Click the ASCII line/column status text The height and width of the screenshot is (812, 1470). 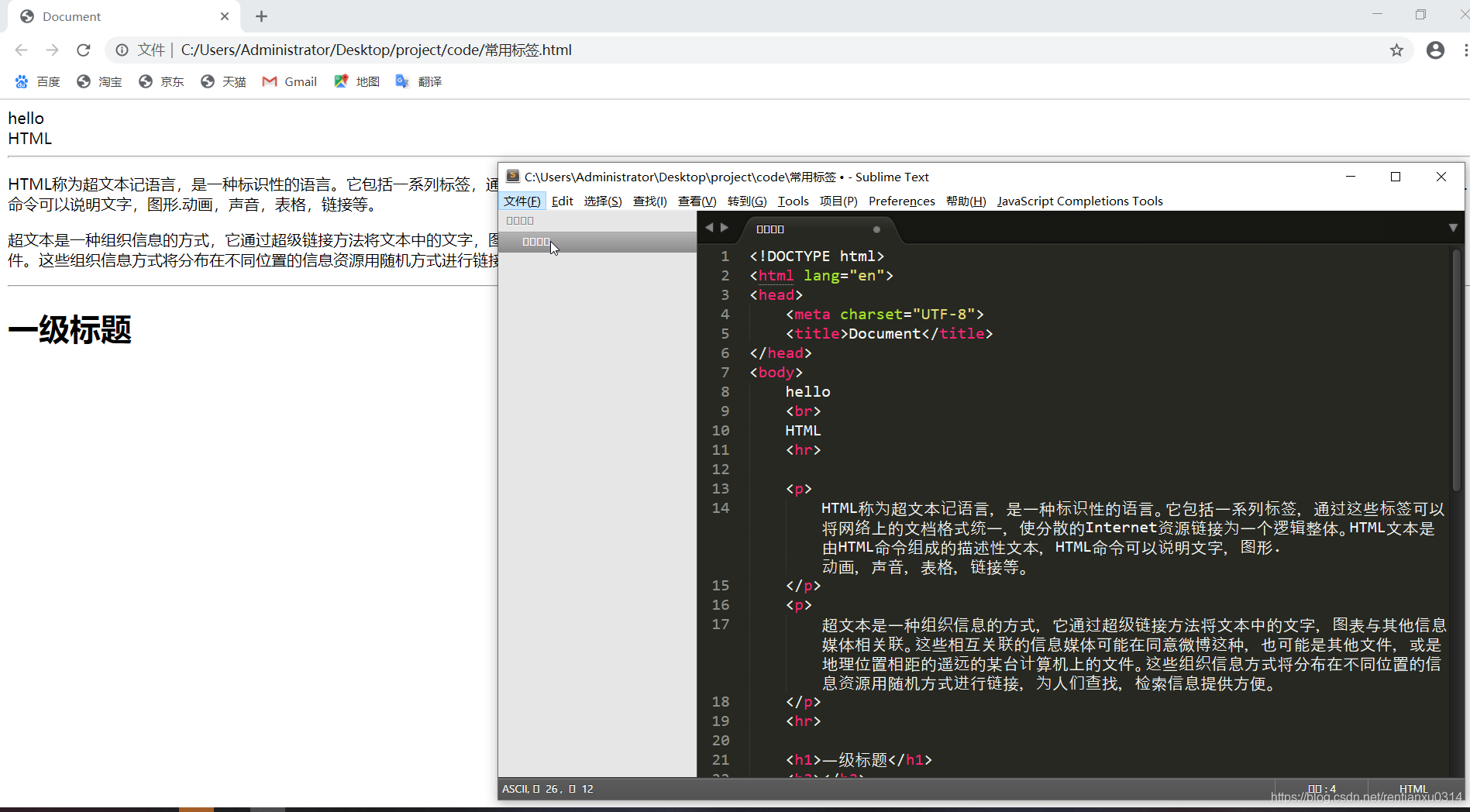click(548, 789)
